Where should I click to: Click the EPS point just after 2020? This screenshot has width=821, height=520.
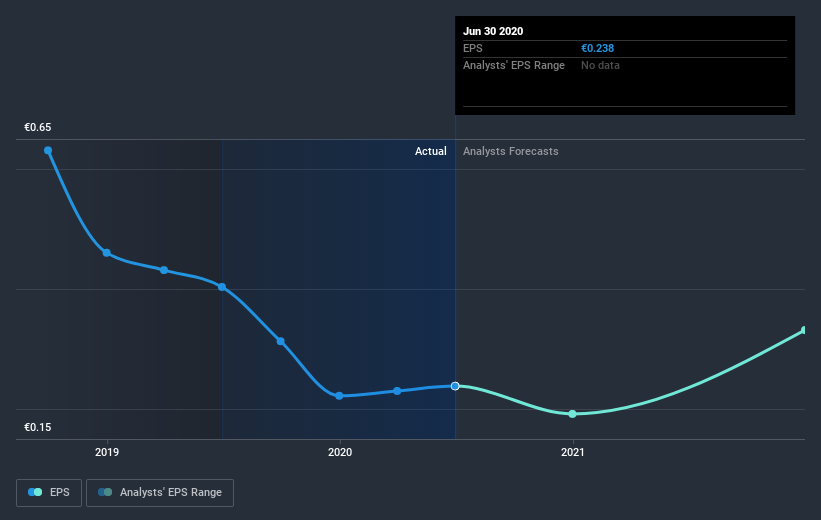[397, 391]
